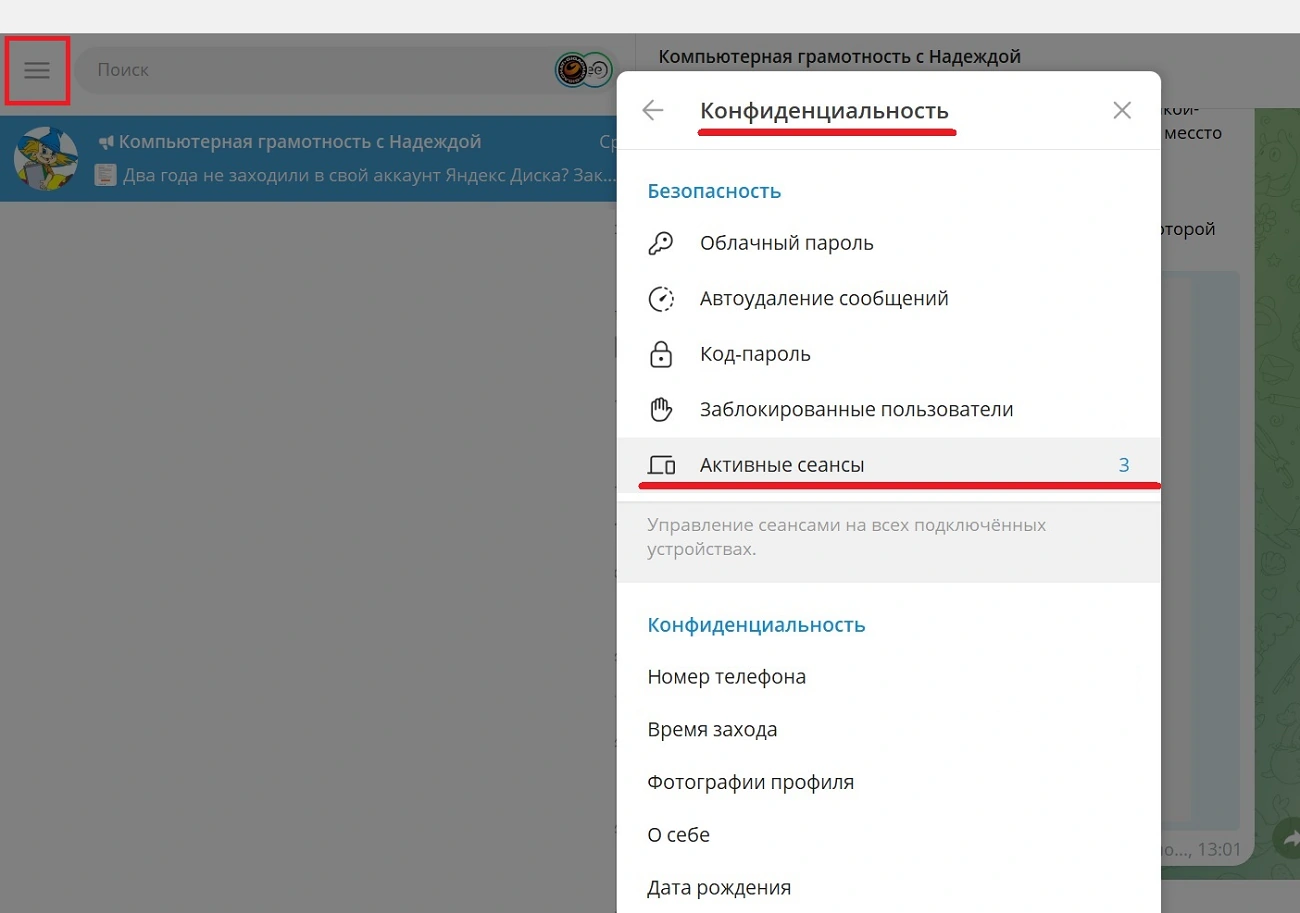
Task: Click the megaphone channel icon in chat row
Action: coord(106,143)
